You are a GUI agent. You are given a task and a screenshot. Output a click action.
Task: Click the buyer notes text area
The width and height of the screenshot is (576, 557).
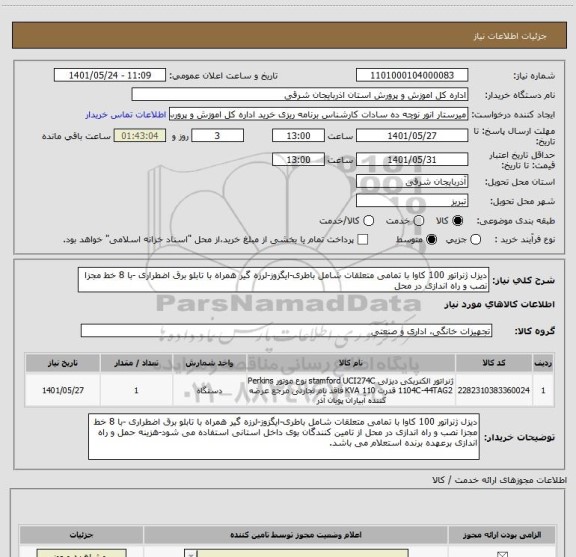coord(284,436)
